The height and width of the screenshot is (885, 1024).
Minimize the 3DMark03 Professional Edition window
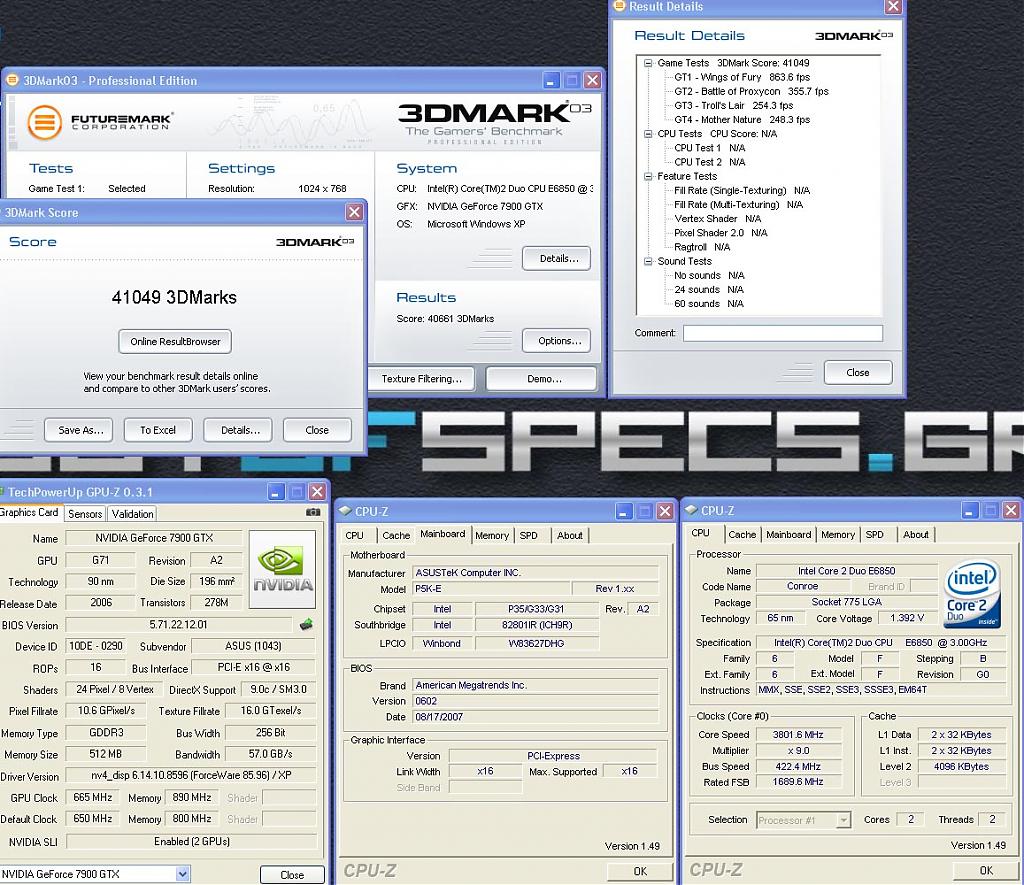551,80
